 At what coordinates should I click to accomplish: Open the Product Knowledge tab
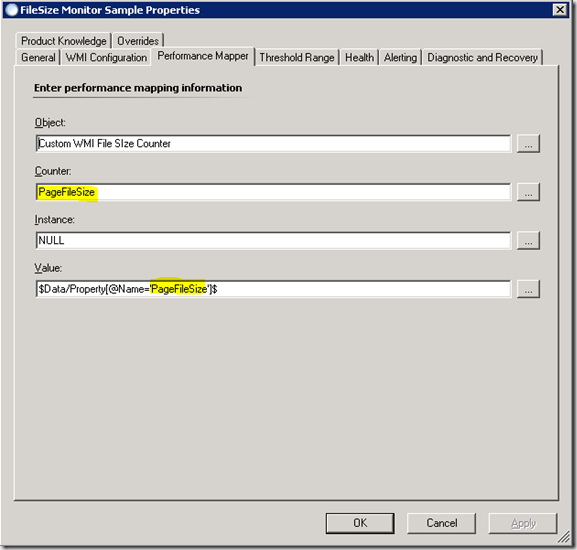tap(63, 41)
